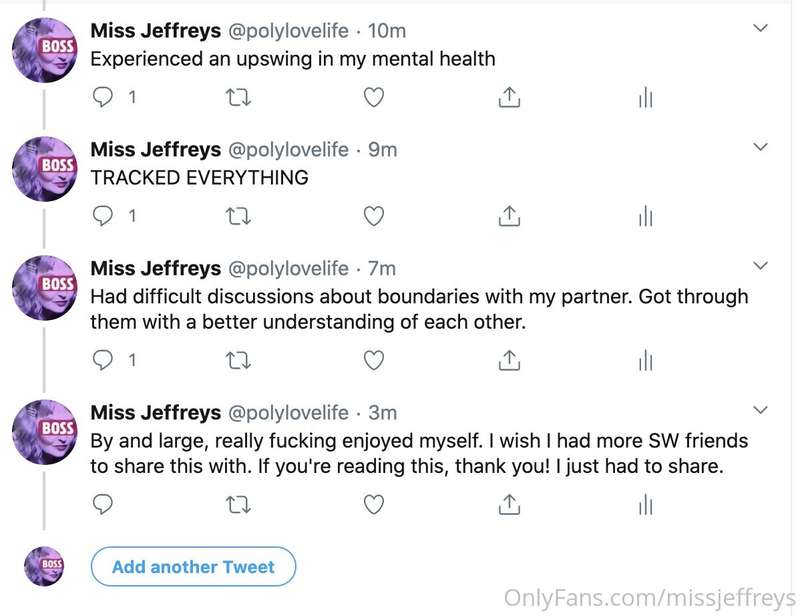Like the TRACKED EVERYTHING tweet

pyautogui.click(x=373, y=216)
